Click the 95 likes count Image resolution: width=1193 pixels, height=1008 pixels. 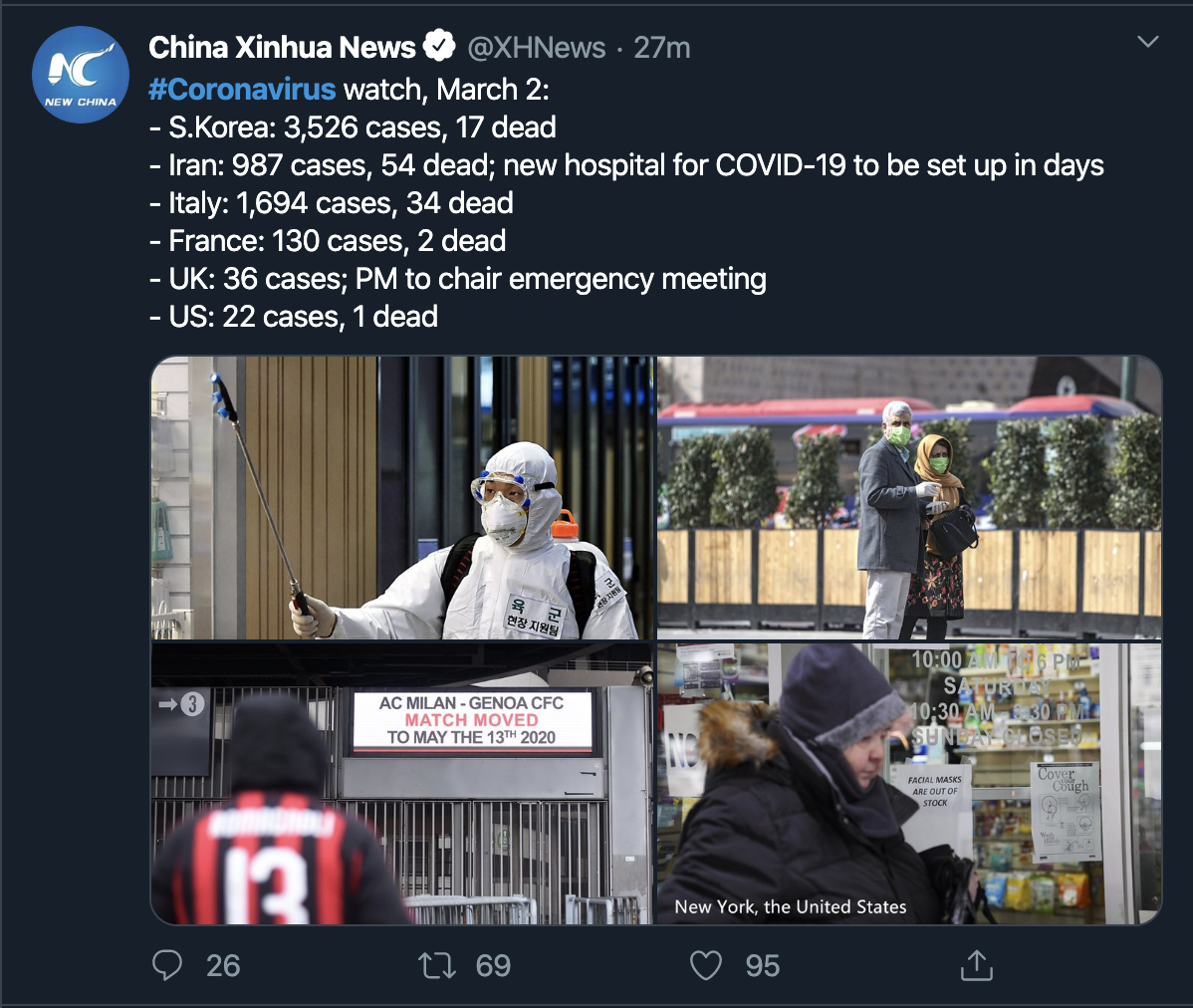click(x=763, y=966)
